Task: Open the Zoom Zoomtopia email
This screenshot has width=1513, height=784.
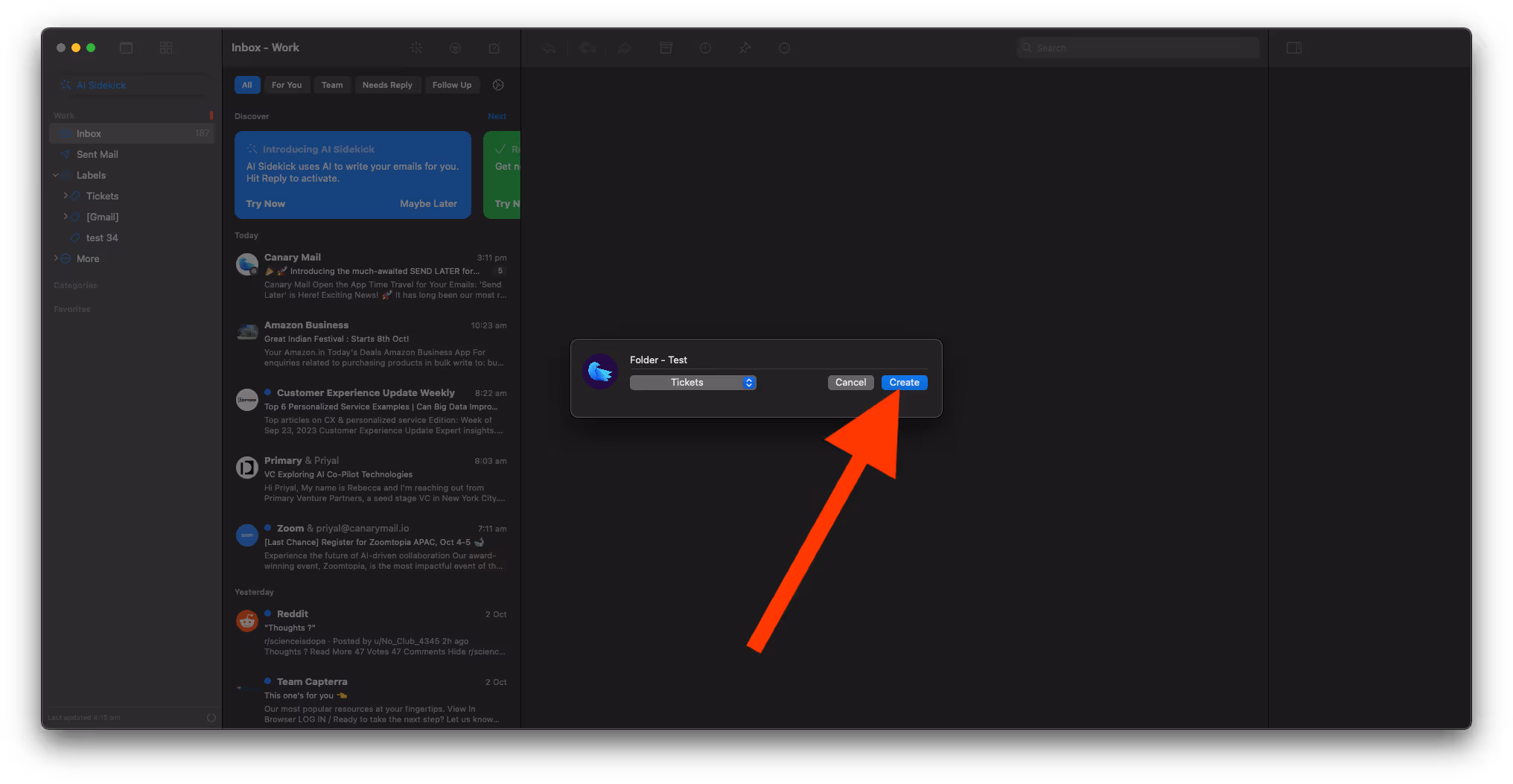Action: tap(372, 547)
